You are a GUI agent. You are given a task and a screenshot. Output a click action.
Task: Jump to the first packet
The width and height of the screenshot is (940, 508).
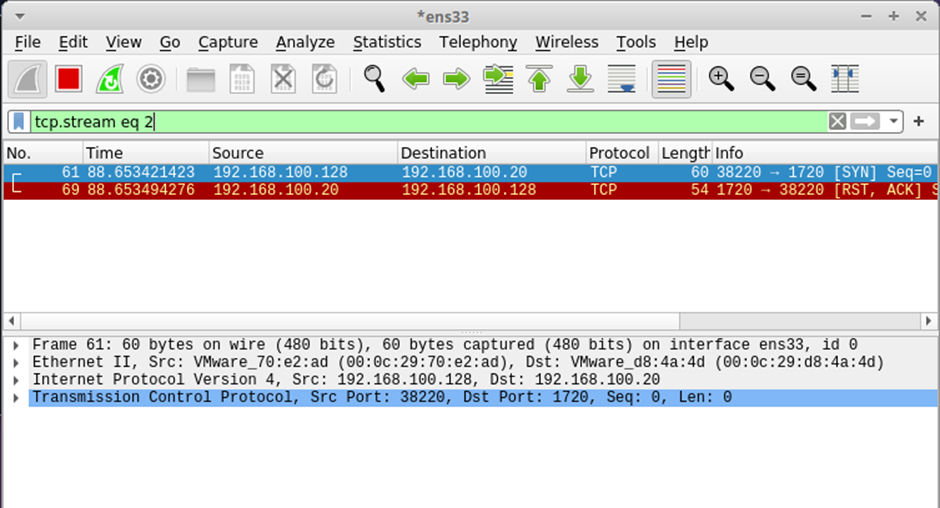539,79
